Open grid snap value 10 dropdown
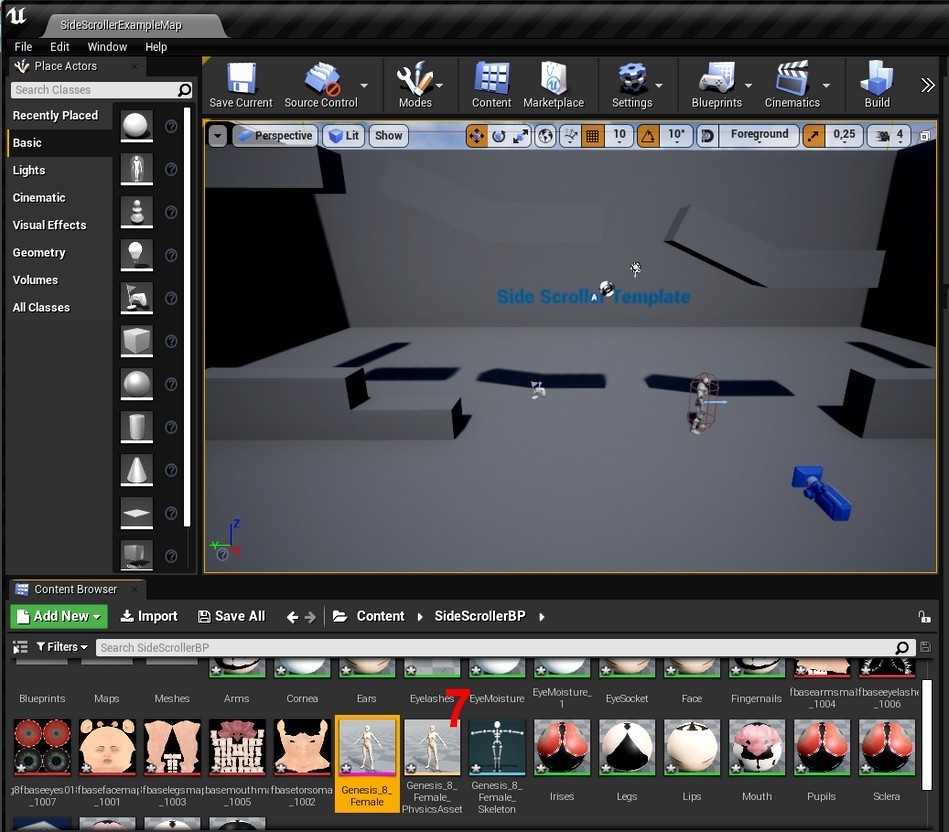The image size is (949, 832). pyautogui.click(x=619, y=136)
